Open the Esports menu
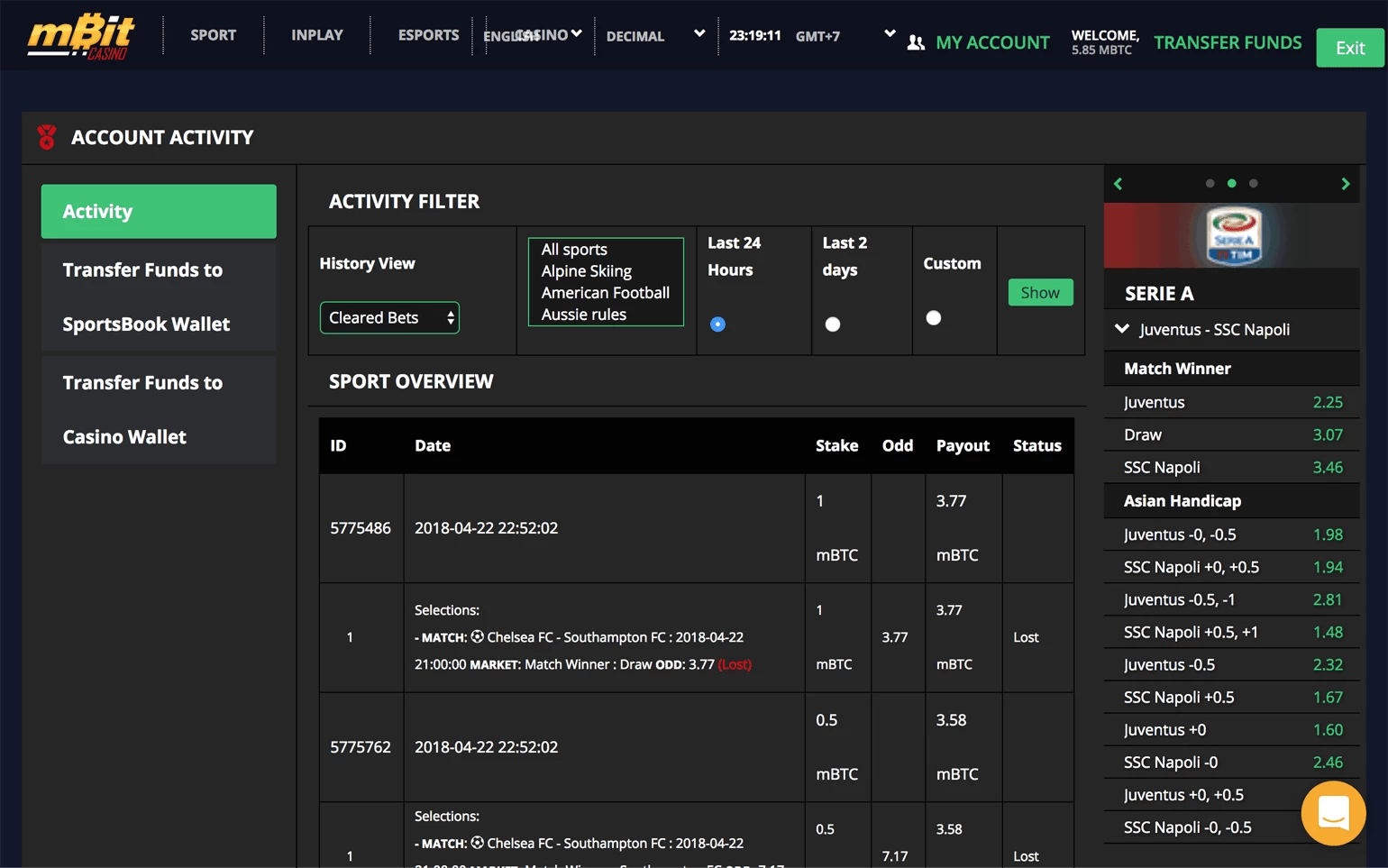 [428, 35]
